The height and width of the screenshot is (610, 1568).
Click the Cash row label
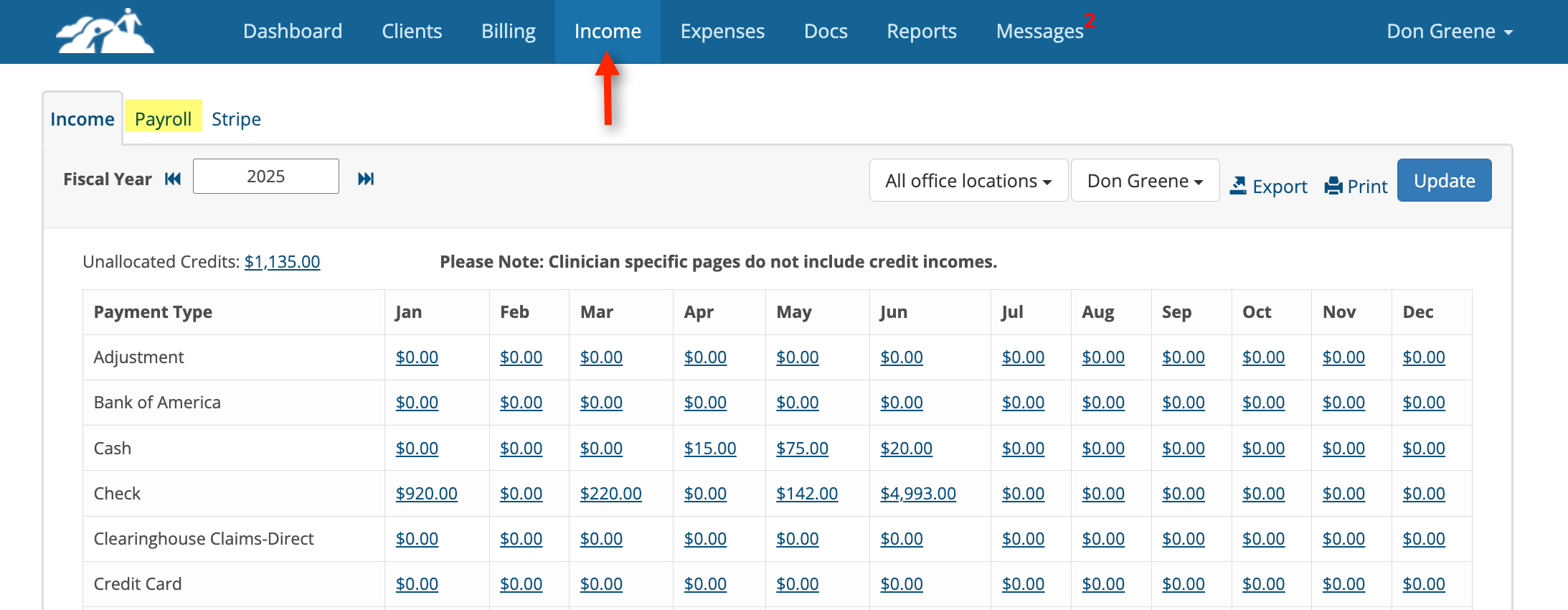113,449
